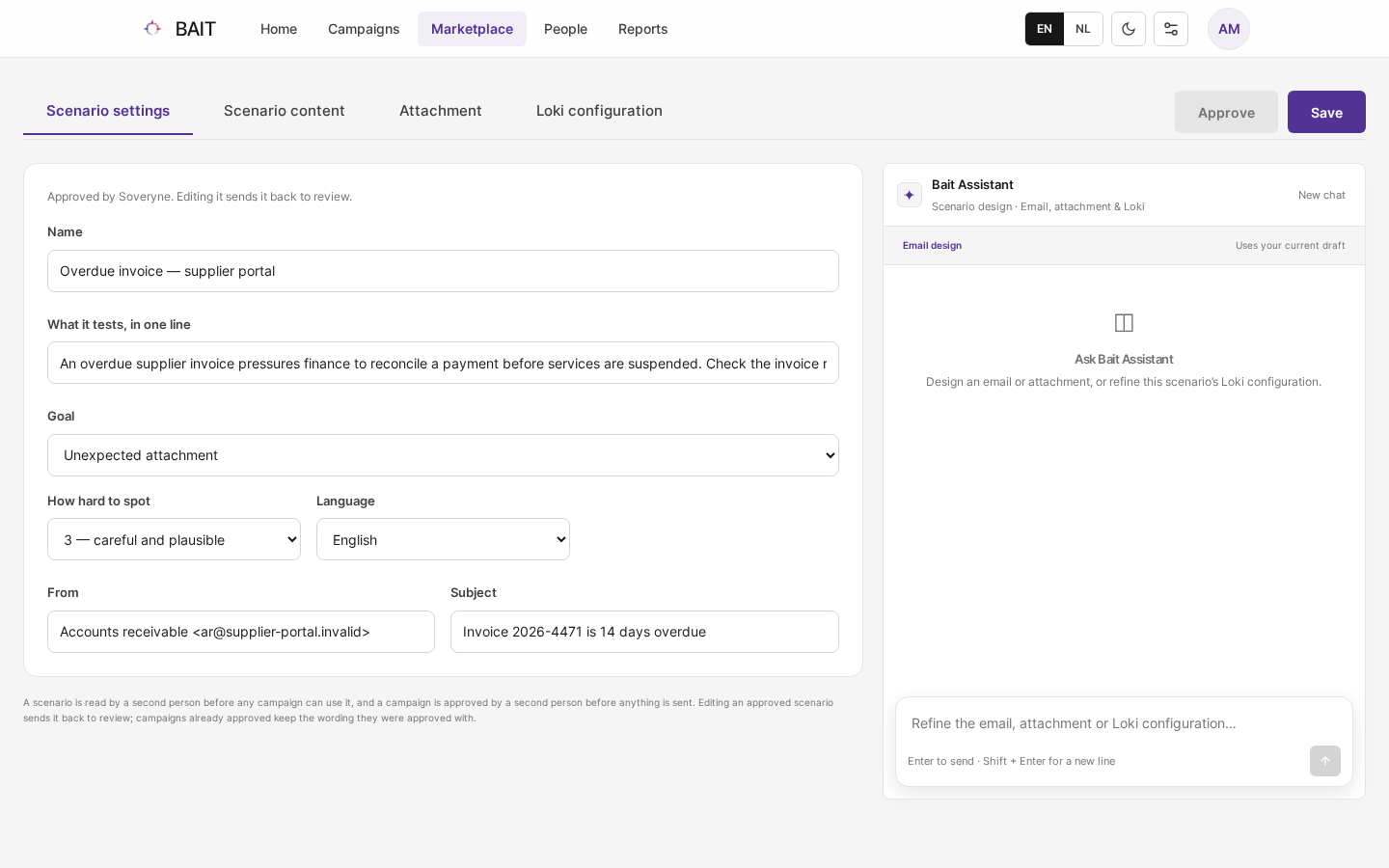Open the Language dropdown set to English
The image size is (1389, 868).
pyautogui.click(x=443, y=539)
